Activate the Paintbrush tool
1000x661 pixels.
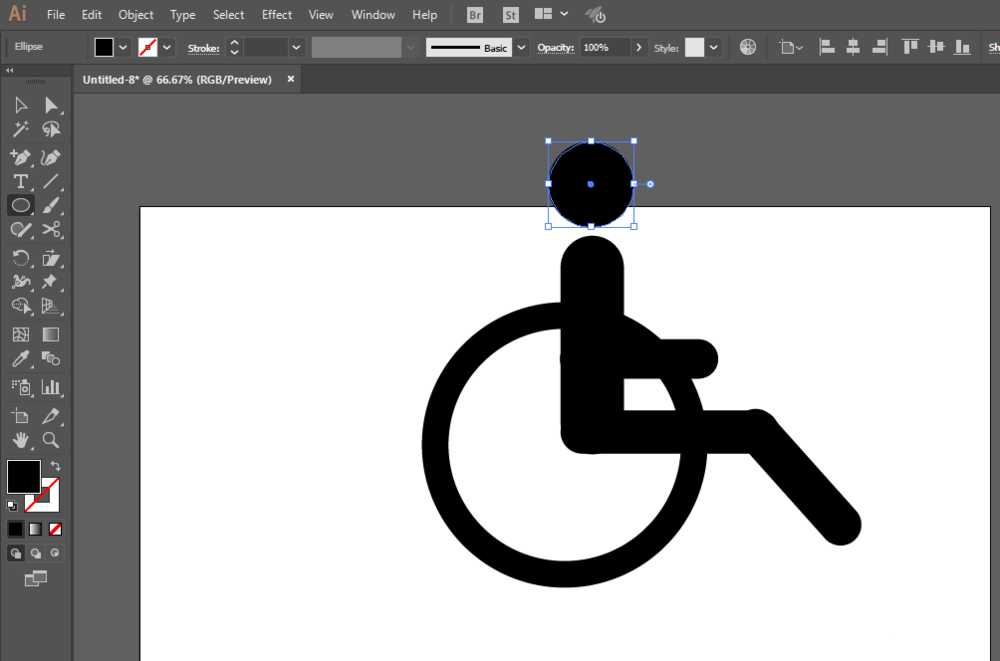tap(52, 204)
